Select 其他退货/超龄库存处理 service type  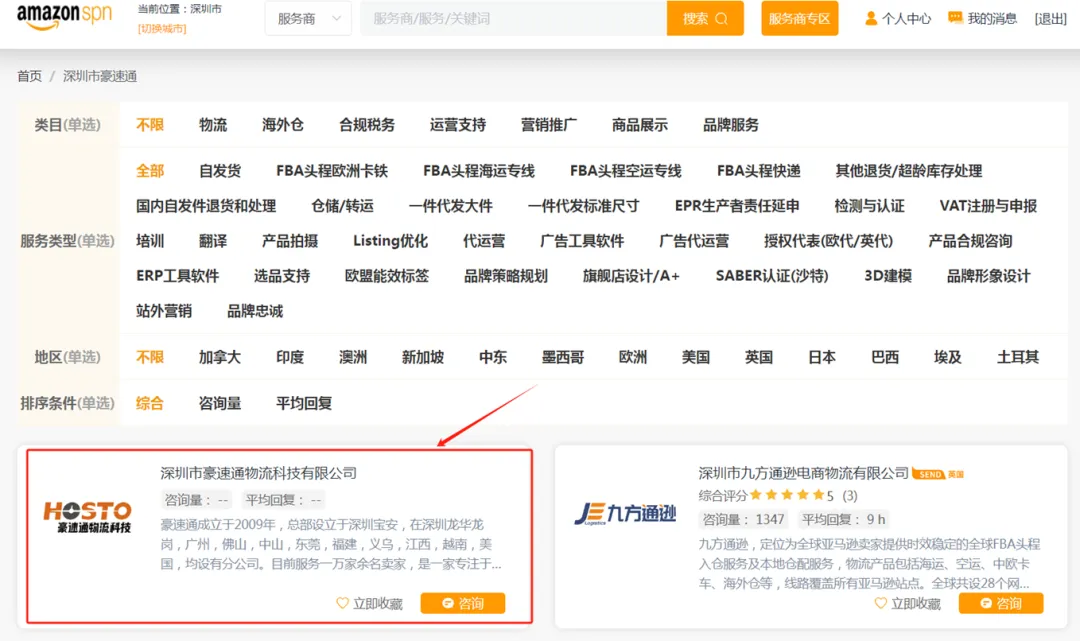[x=908, y=171]
